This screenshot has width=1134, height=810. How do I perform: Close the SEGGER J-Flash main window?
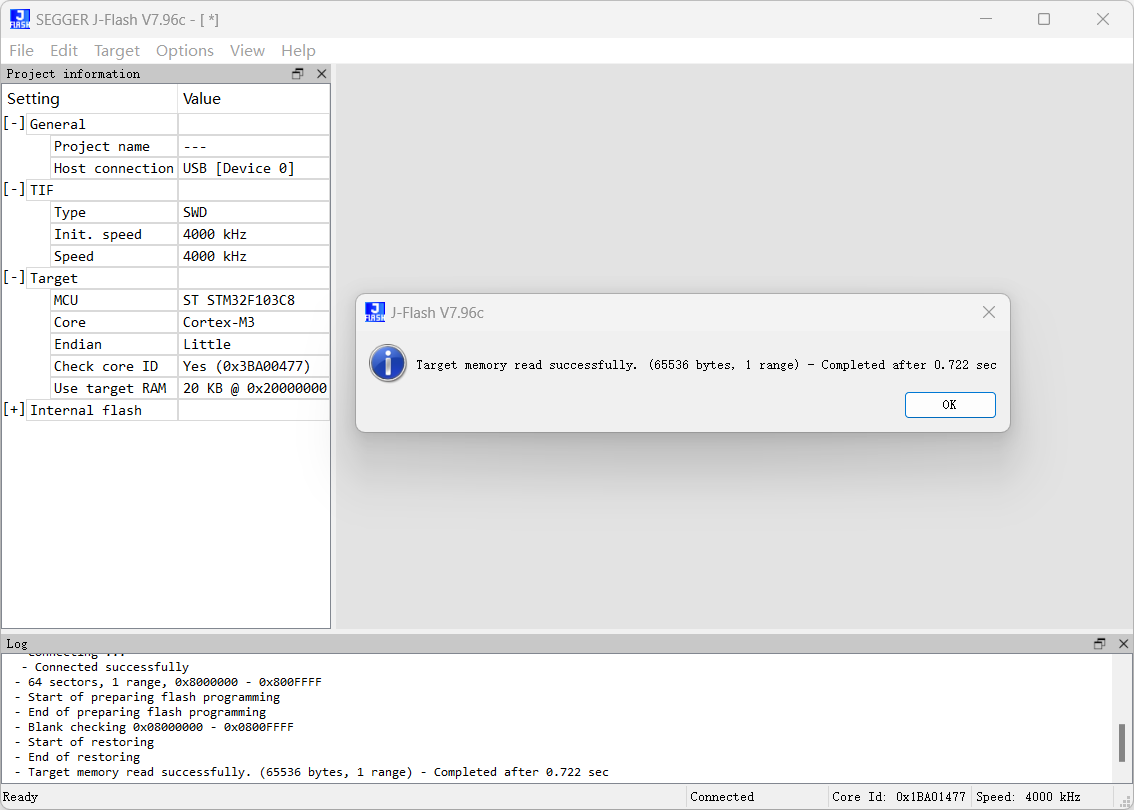pos(1103,20)
